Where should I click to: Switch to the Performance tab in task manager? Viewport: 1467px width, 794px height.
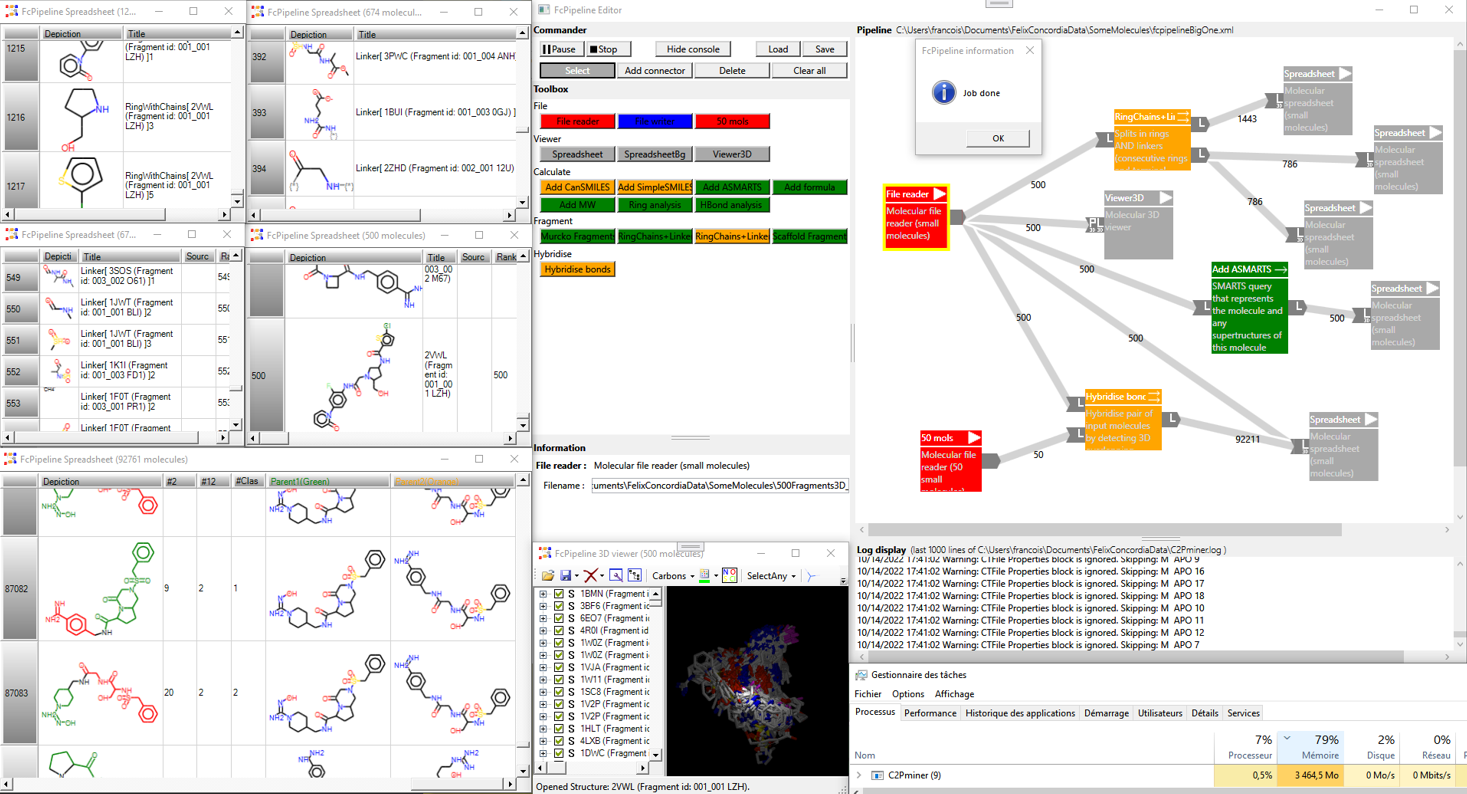pyautogui.click(x=929, y=713)
